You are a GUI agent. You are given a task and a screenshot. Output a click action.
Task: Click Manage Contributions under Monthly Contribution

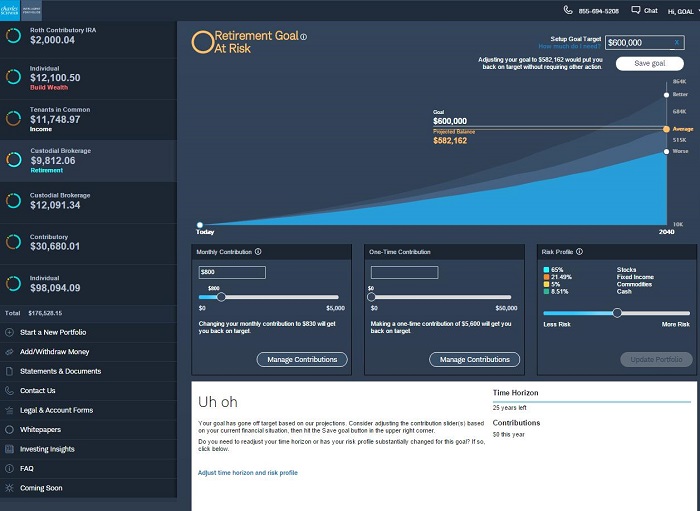[302, 359]
